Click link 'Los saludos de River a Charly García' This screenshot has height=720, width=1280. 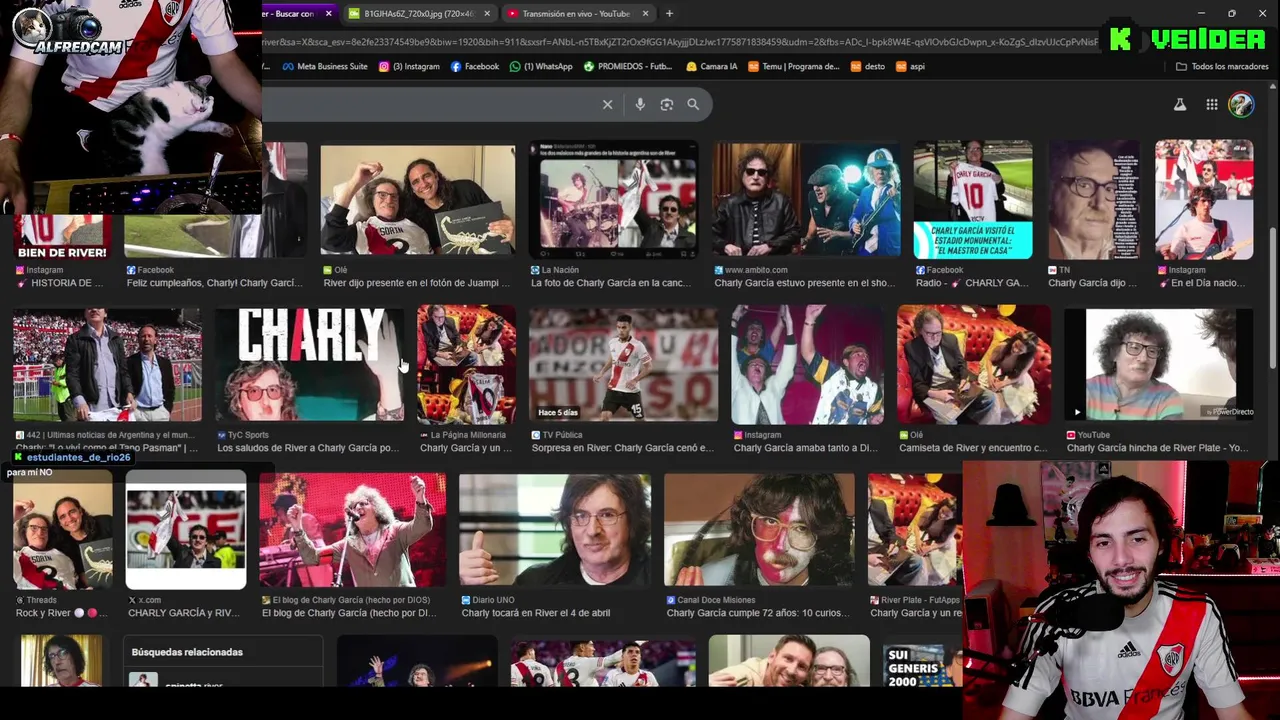point(308,448)
